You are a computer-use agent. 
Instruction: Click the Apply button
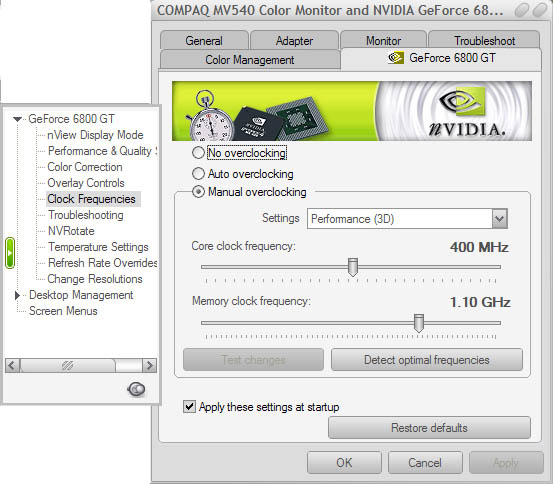tap(506, 462)
